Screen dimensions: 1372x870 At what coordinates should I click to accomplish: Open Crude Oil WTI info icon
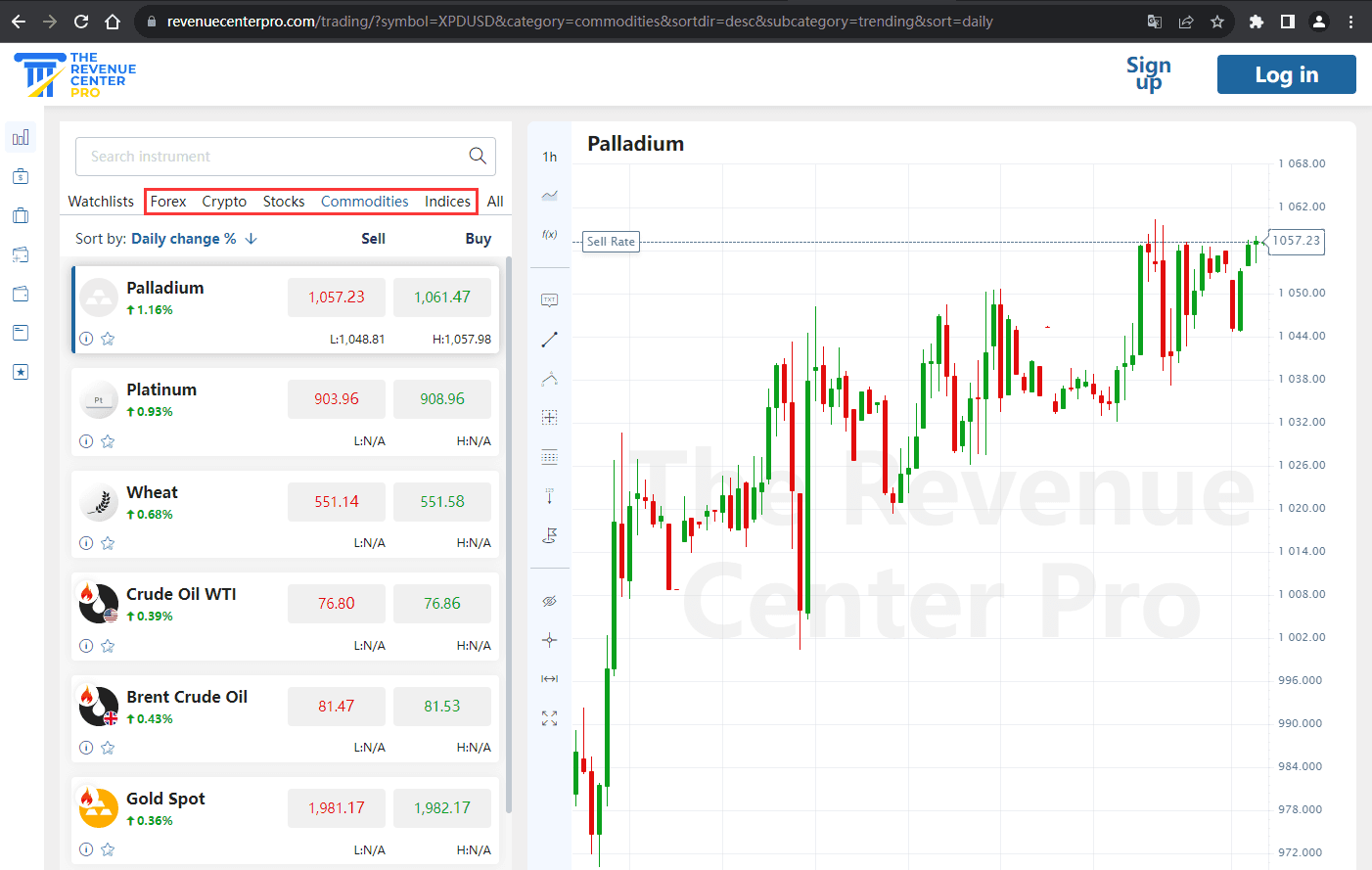pyautogui.click(x=86, y=646)
